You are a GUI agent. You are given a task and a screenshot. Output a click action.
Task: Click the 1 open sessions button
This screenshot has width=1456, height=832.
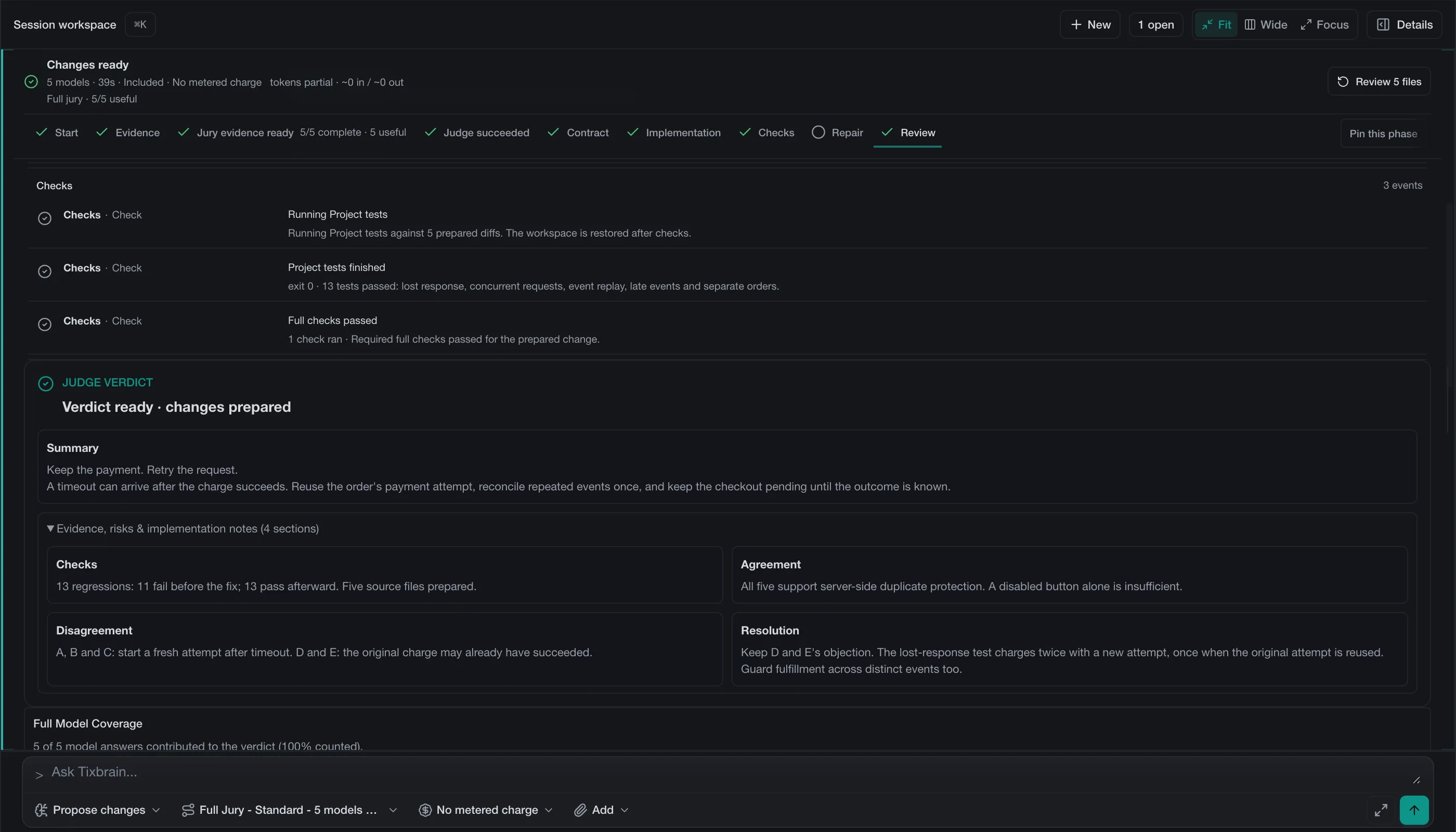[1155, 24]
